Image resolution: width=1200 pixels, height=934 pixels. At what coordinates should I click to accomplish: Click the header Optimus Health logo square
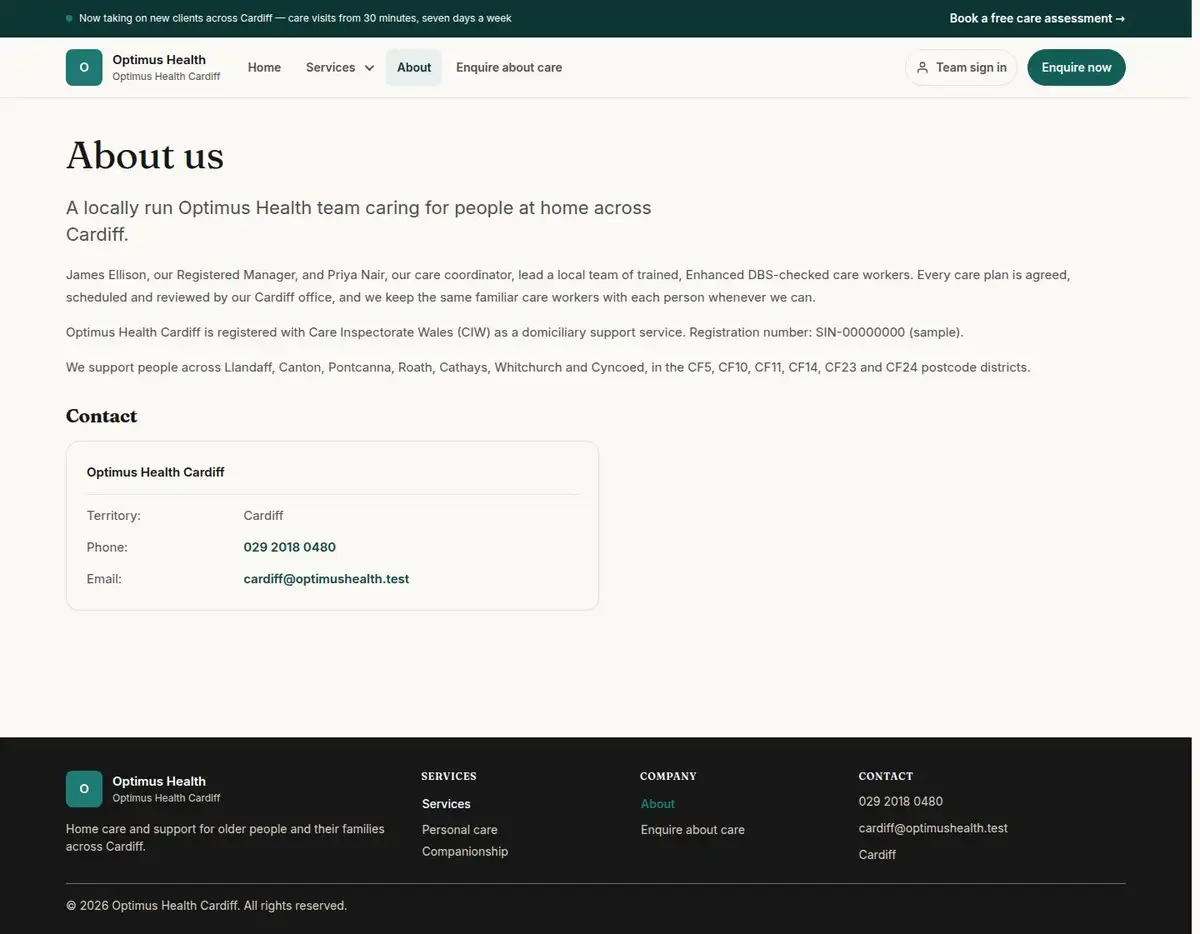tap(84, 68)
